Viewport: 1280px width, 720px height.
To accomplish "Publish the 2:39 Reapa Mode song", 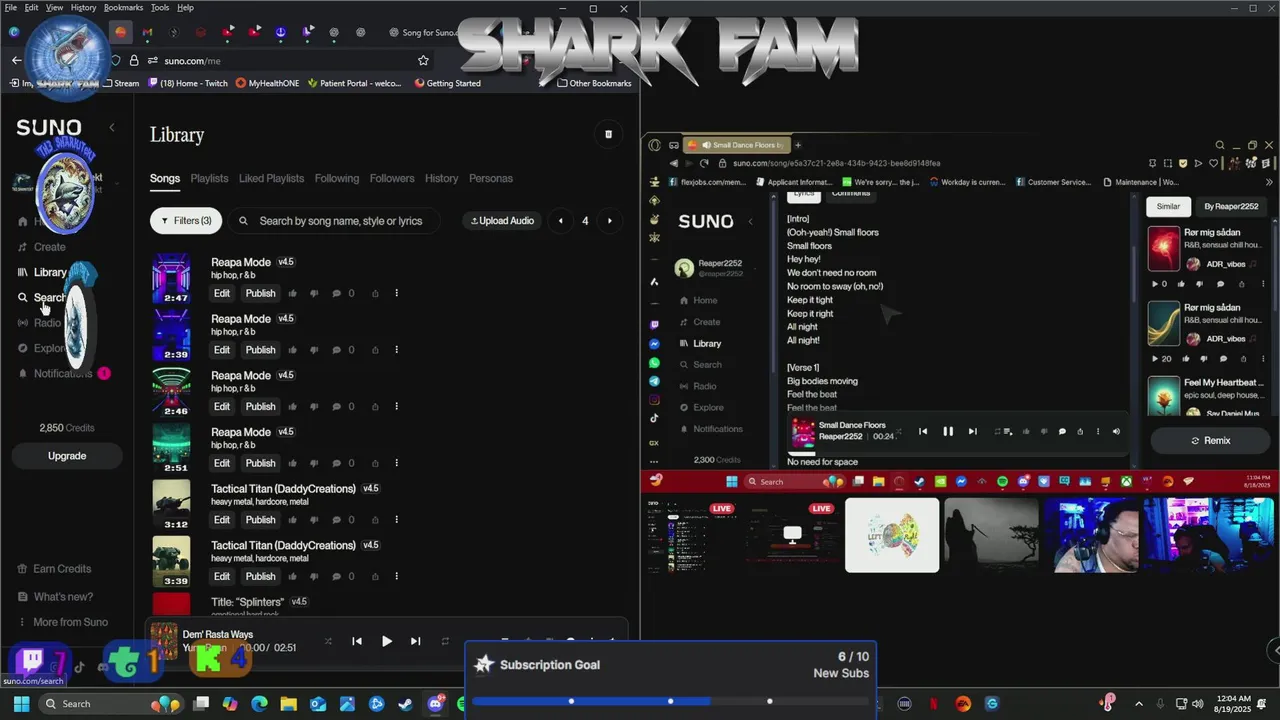I will tap(260, 350).
